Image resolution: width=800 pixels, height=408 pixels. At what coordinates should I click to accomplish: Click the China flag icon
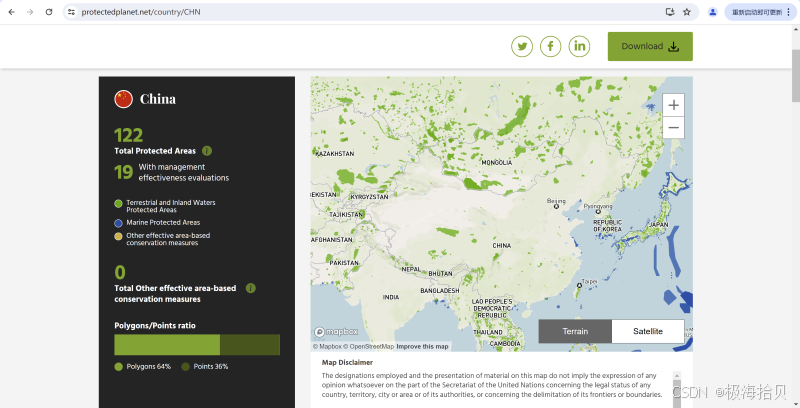(123, 99)
